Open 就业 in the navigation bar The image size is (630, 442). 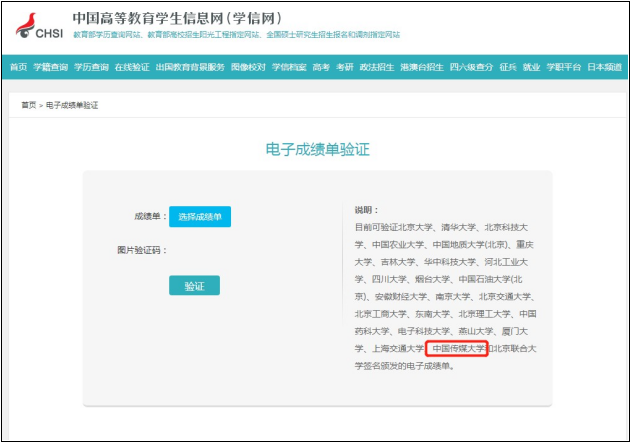(x=531, y=67)
